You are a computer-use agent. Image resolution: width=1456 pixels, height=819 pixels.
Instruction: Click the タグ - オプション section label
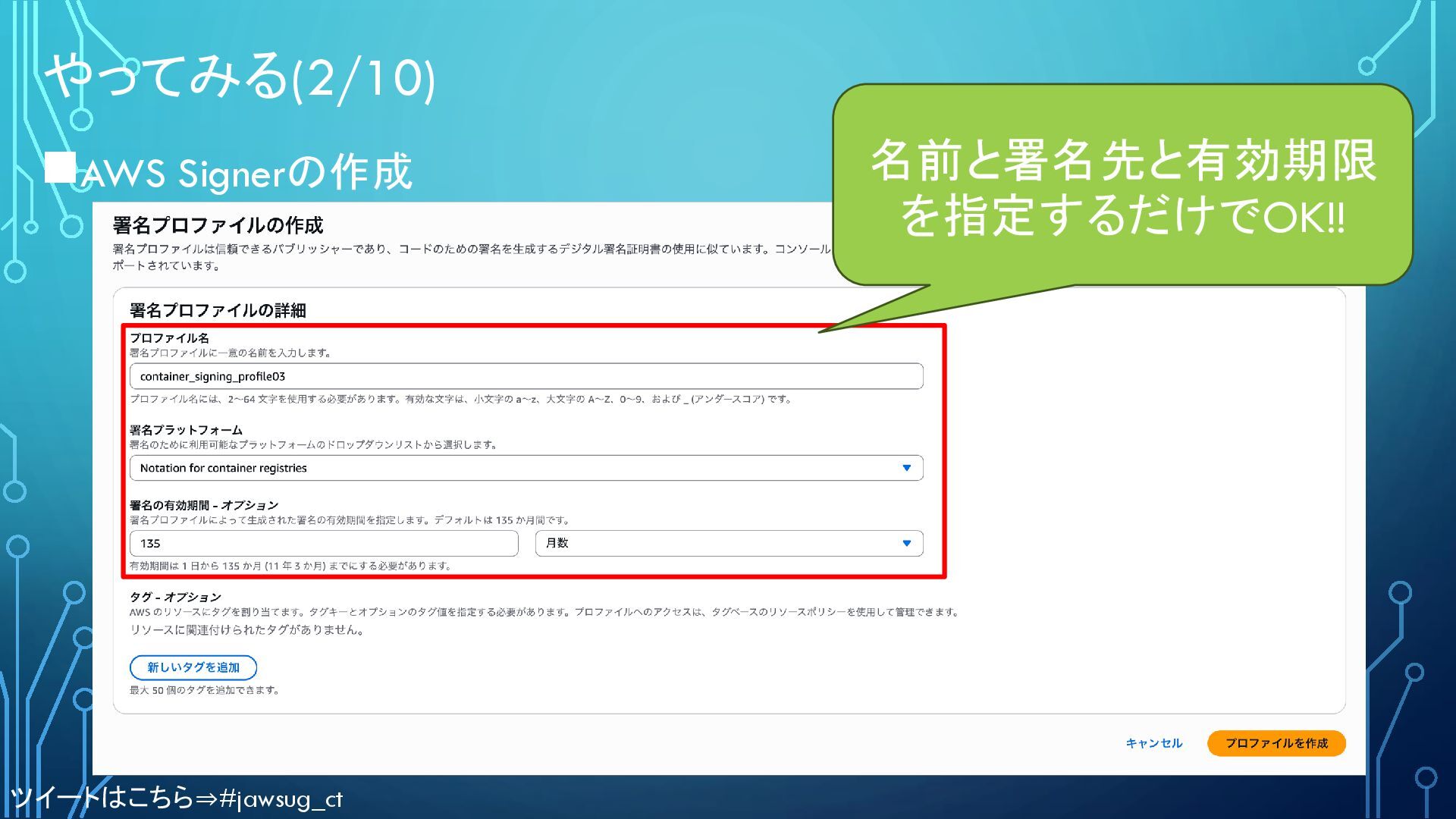pos(175,597)
